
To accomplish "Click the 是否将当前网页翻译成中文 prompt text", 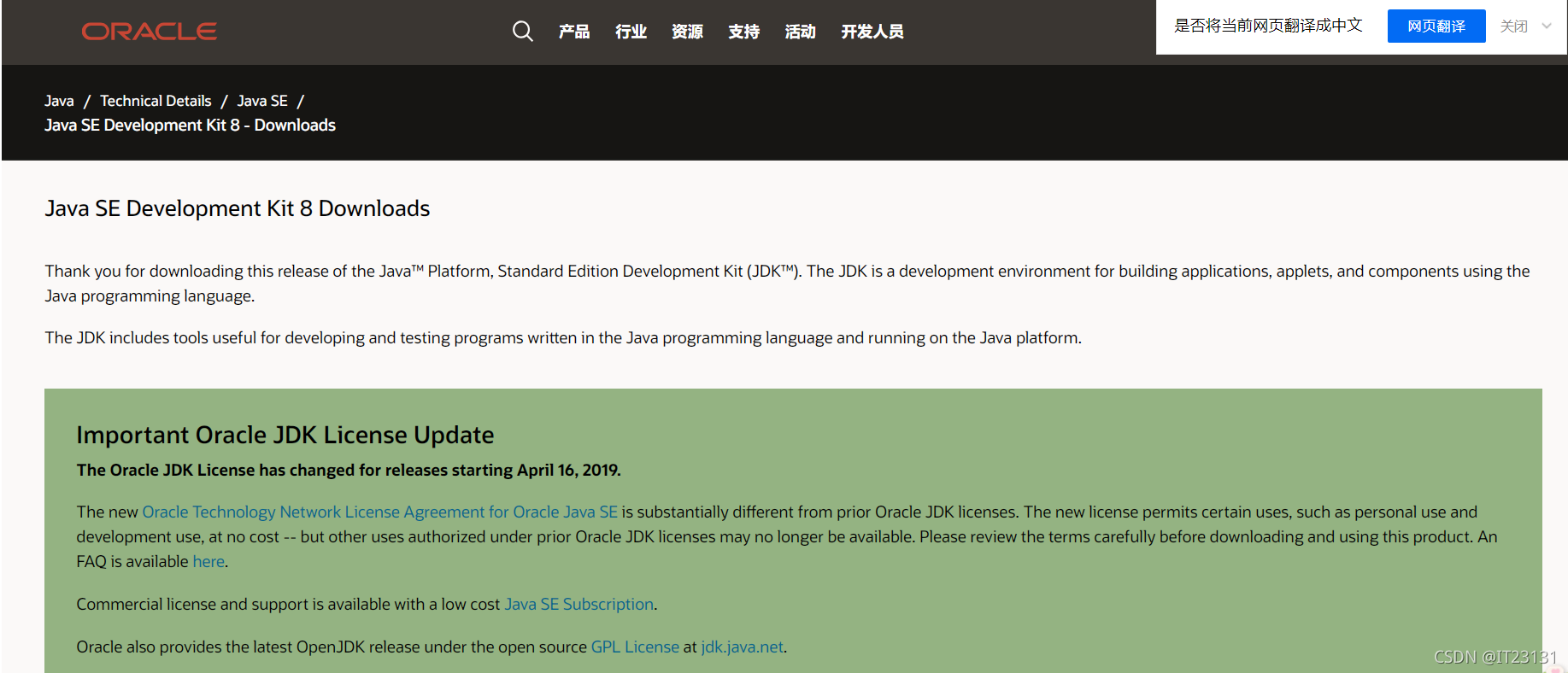I will click(x=1268, y=26).
